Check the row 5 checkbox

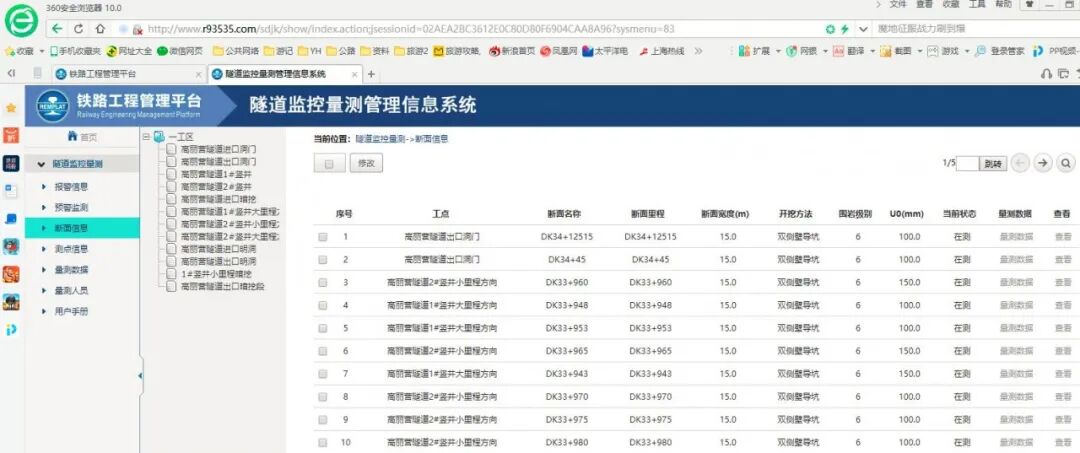(x=322, y=328)
